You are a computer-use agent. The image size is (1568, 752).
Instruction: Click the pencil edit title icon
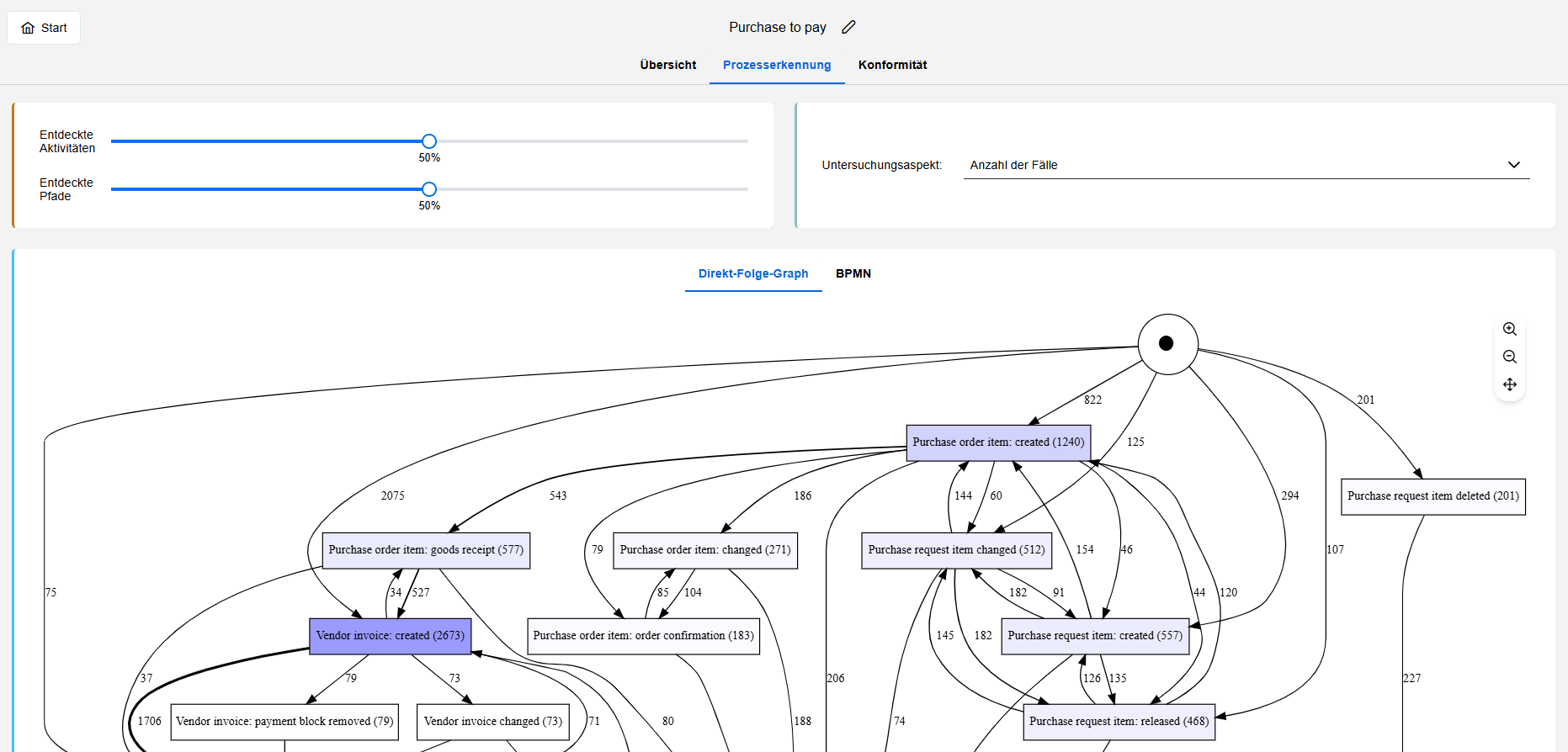(x=848, y=27)
